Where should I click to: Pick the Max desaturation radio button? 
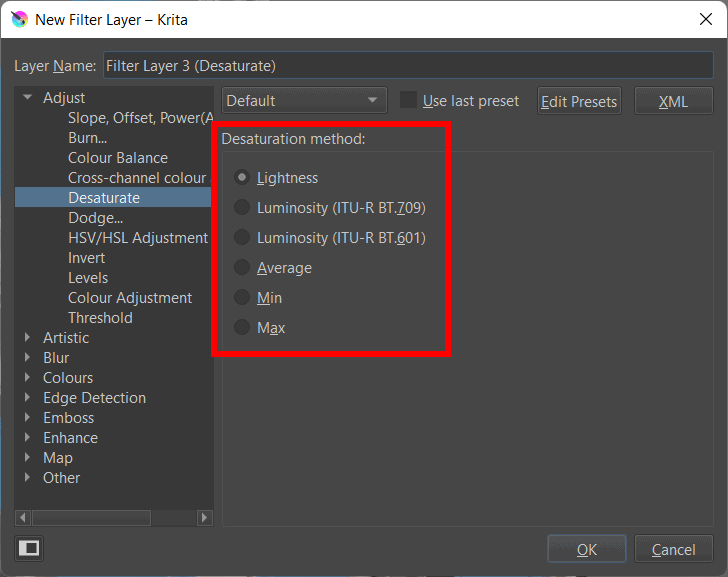pos(241,328)
